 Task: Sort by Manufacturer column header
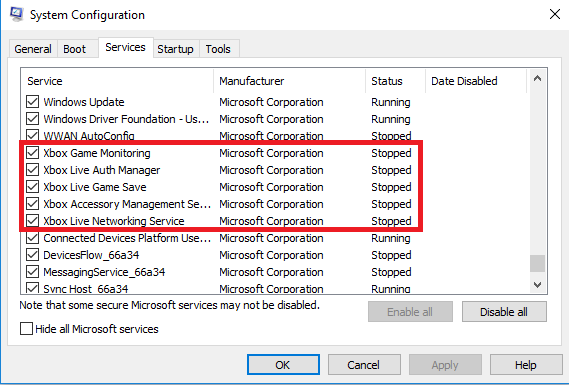coord(290,81)
